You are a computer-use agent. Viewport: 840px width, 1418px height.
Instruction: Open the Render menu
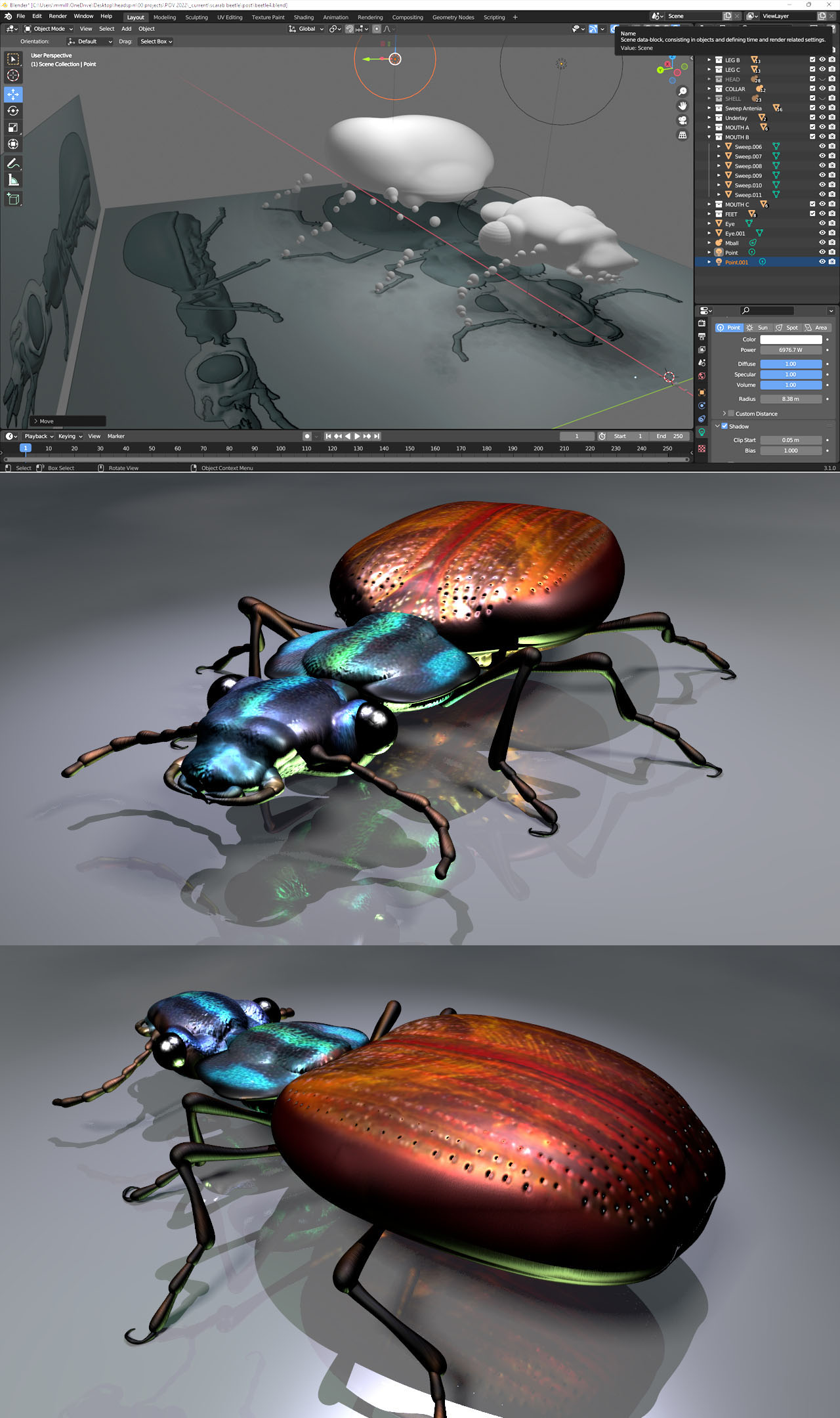[x=58, y=16]
